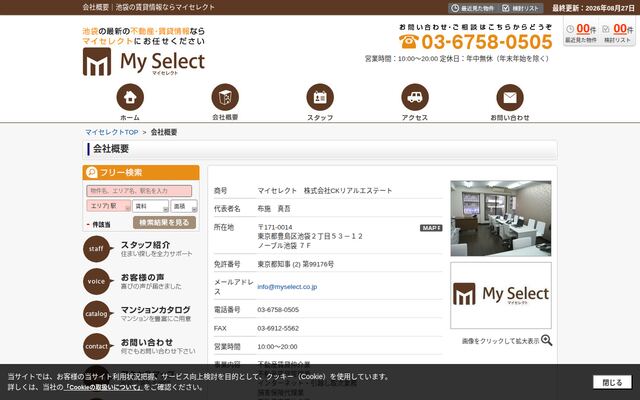
Task: Click the staff circle badge in sidebar
Action: pyautogui.click(x=97, y=249)
